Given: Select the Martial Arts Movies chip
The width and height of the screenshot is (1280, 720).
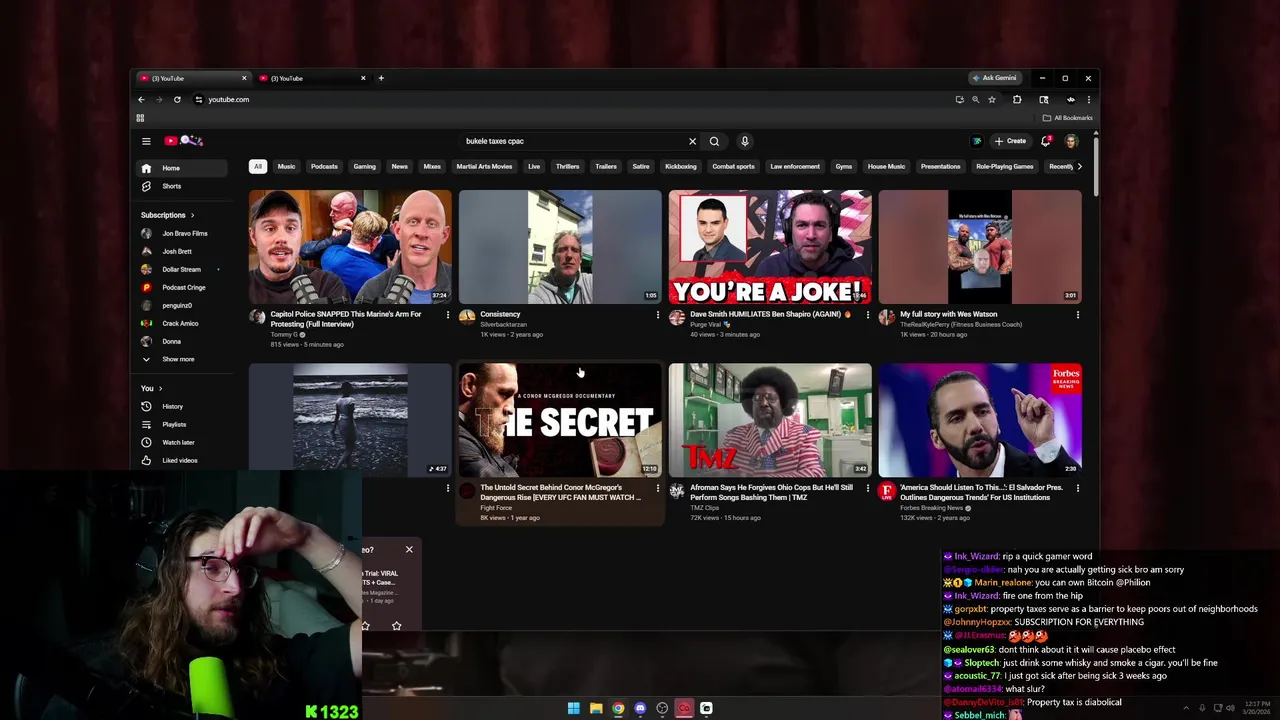Looking at the screenshot, I should pyautogui.click(x=484, y=166).
